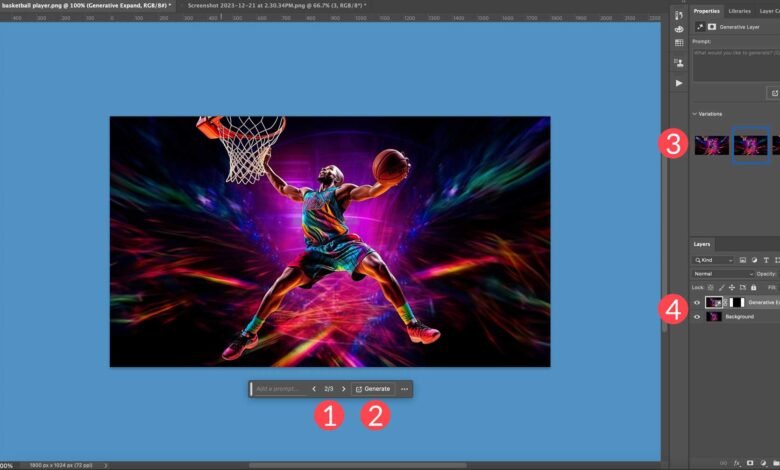Filter layers by shape icon
Image resolution: width=780 pixels, height=470 pixels.
[777, 260]
